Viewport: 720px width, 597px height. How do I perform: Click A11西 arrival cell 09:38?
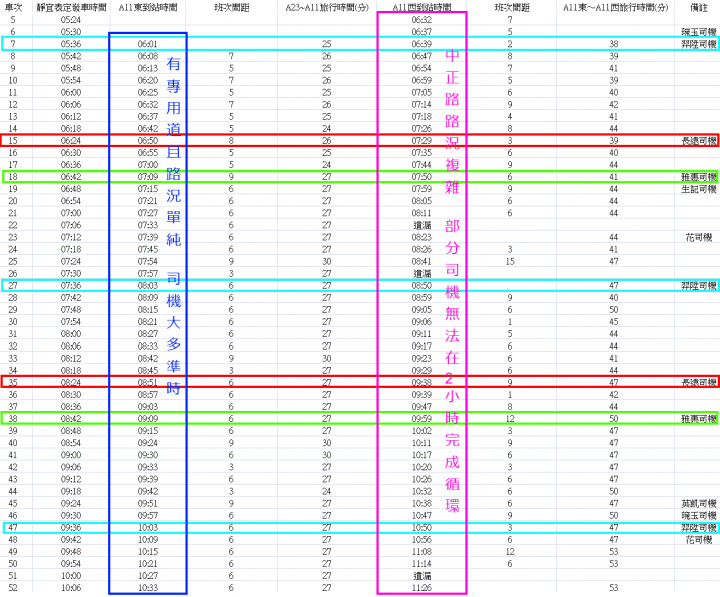pyautogui.click(x=422, y=383)
